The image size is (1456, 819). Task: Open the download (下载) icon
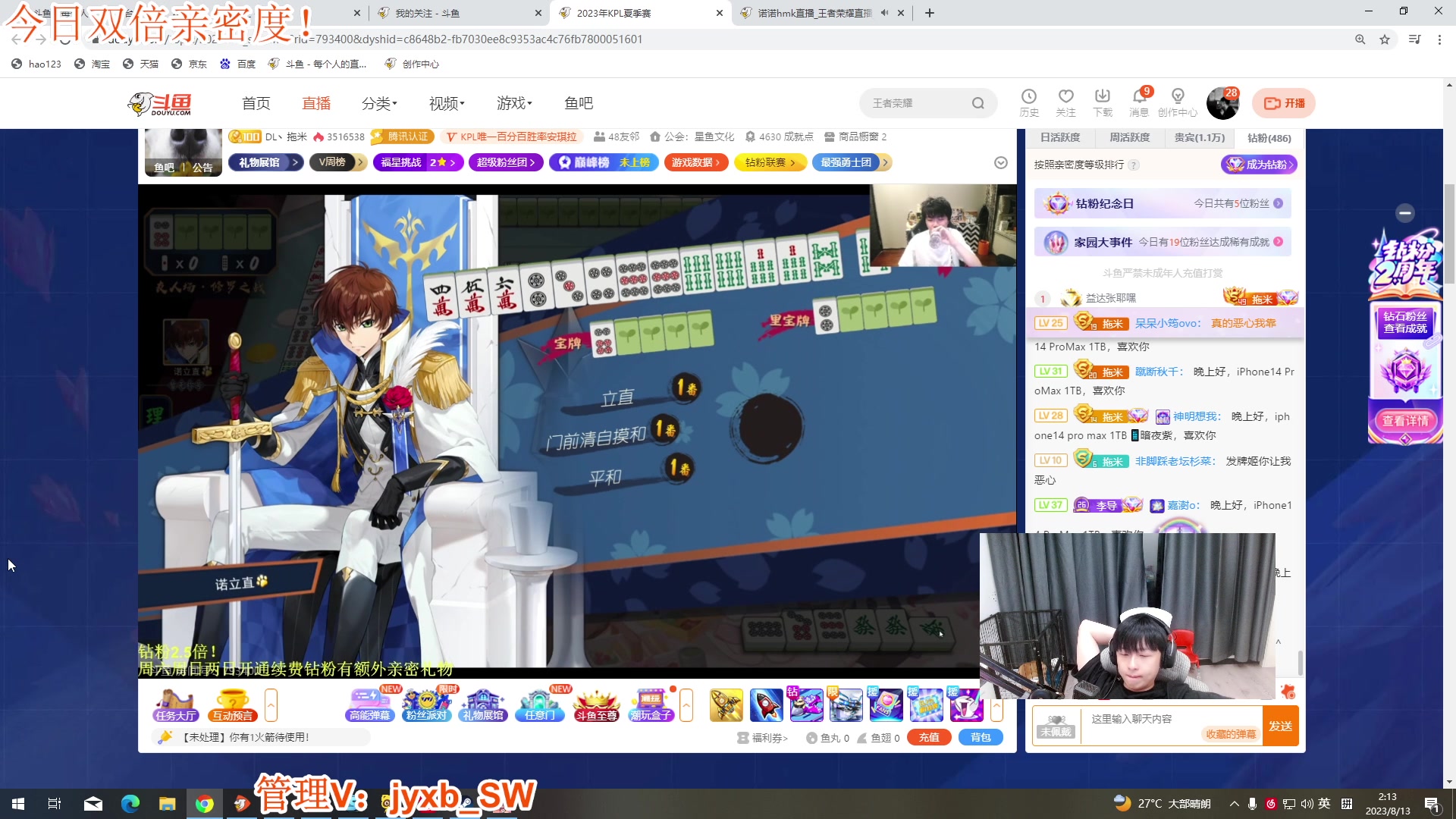[1103, 102]
